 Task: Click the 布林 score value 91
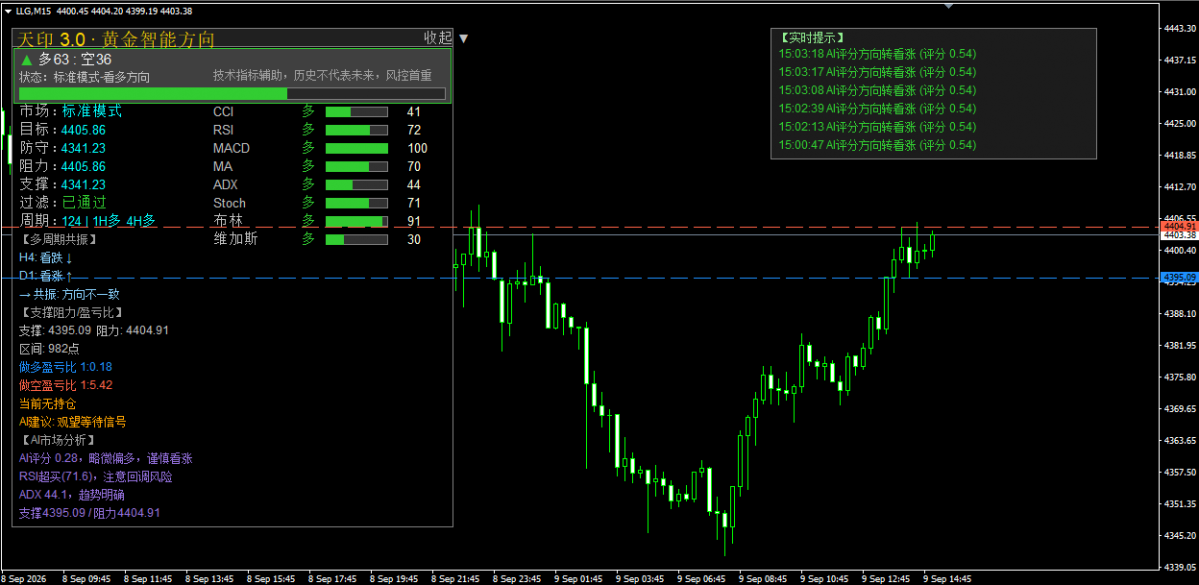[x=414, y=222]
